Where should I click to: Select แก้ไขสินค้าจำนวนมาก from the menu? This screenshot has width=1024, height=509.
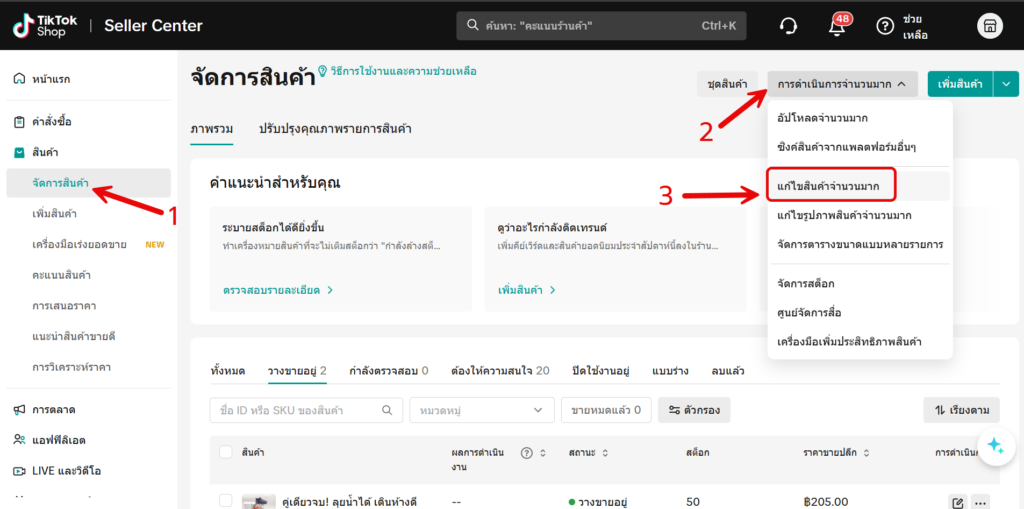pyautogui.click(x=829, y=185)
